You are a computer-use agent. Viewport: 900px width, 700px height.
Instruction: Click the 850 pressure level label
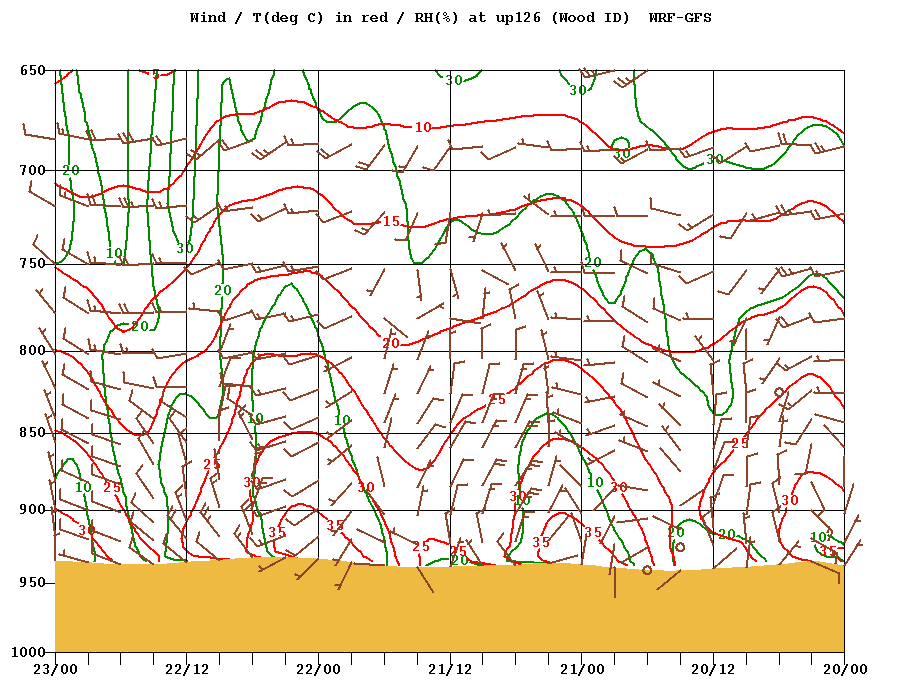(33, 433)
